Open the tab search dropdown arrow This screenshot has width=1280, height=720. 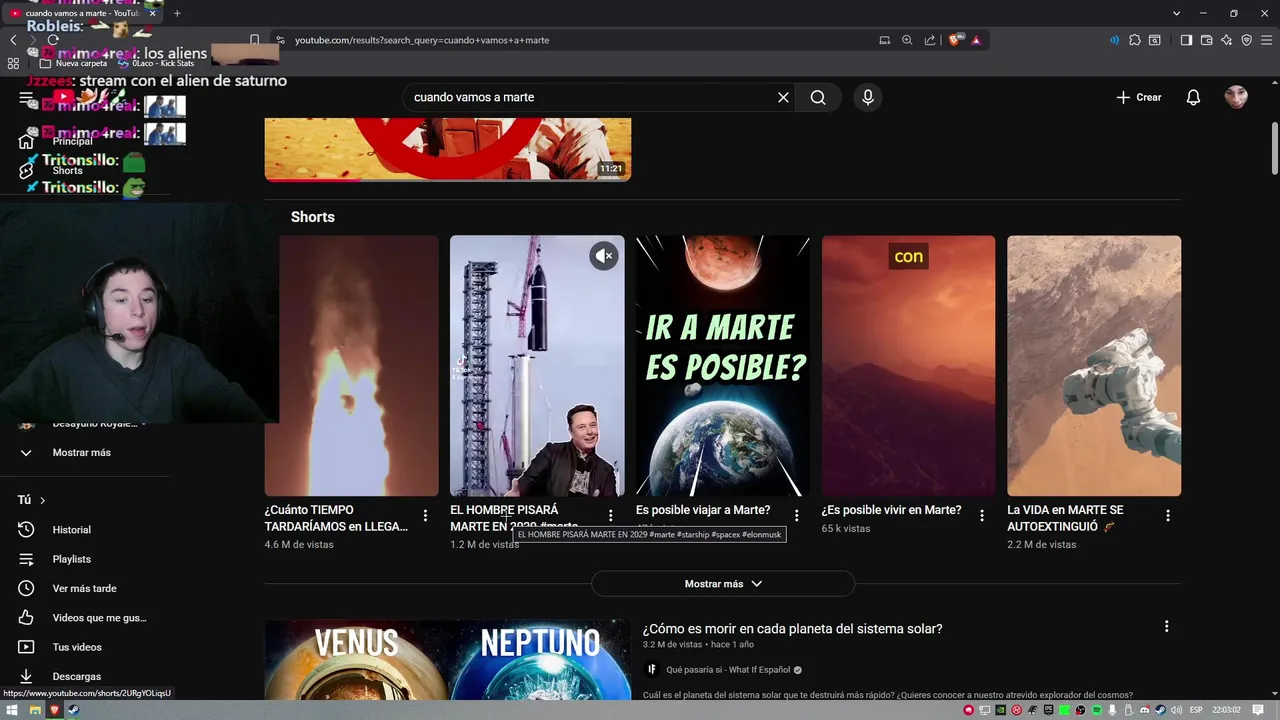coord(1176,13)
